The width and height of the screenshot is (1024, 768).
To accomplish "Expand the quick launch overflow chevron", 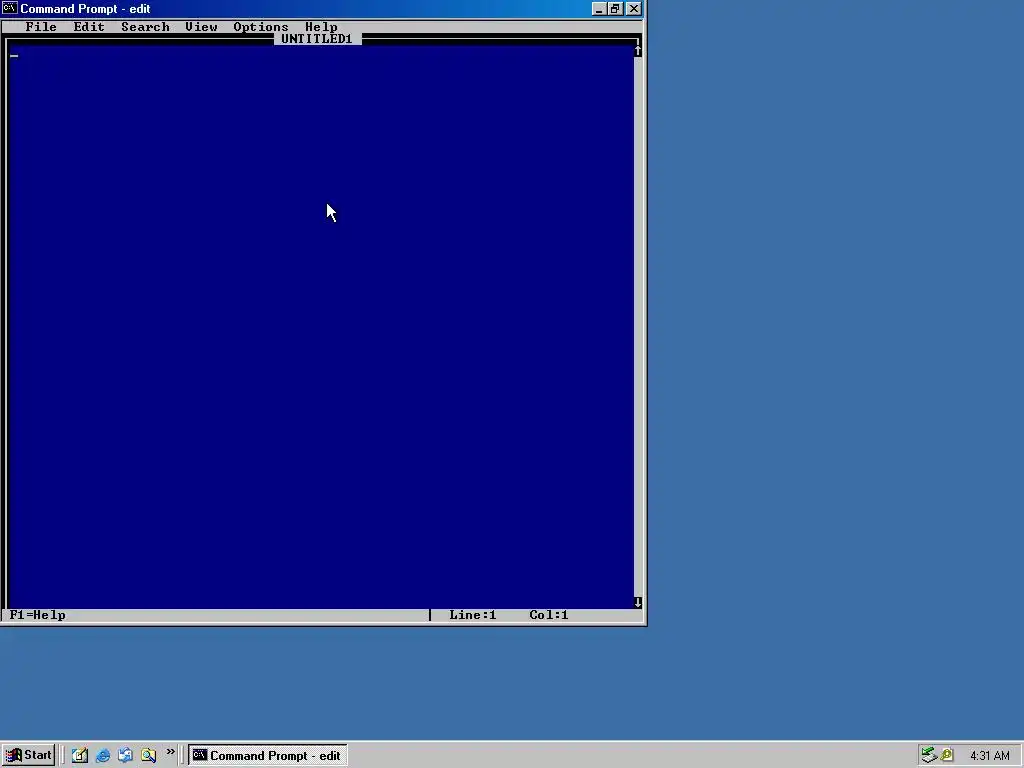I will [170, 752].
